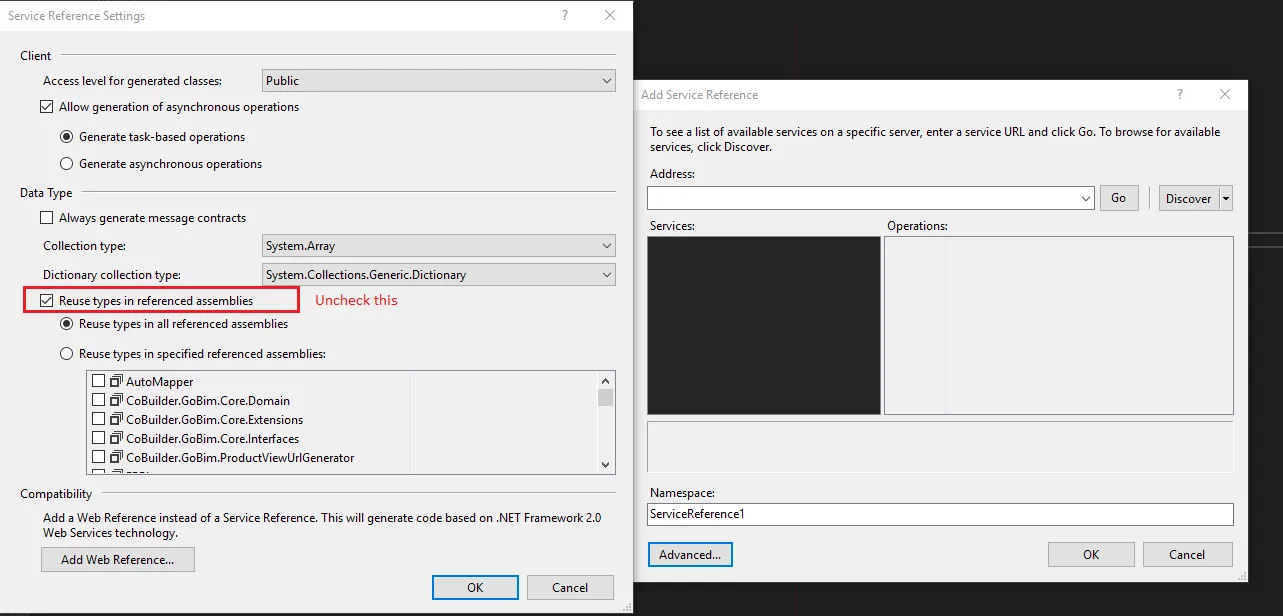Click the assembly list scroll-down arrow
Image resolution: width=1283 pixels, height=616 pixels.
605,465
